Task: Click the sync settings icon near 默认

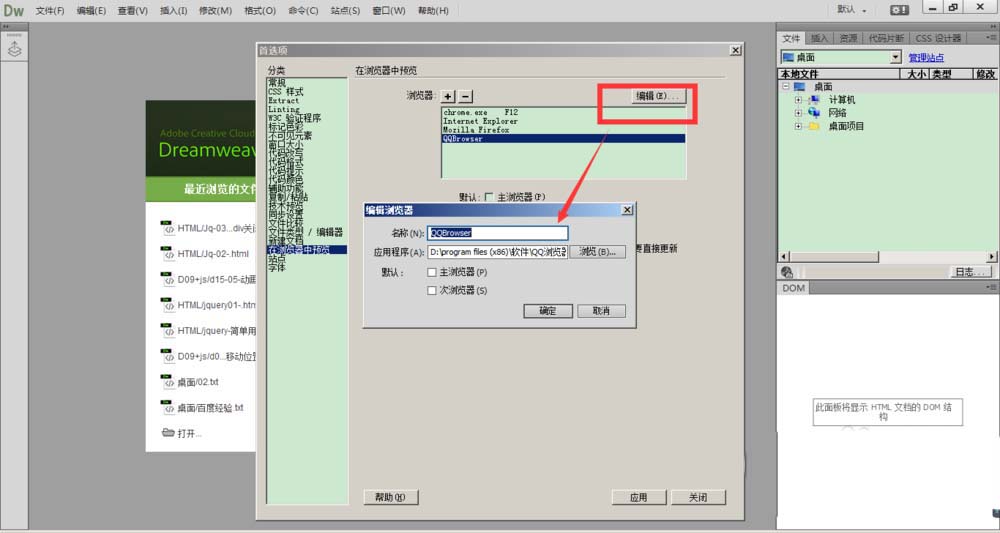Action: [x=900, y=10]
